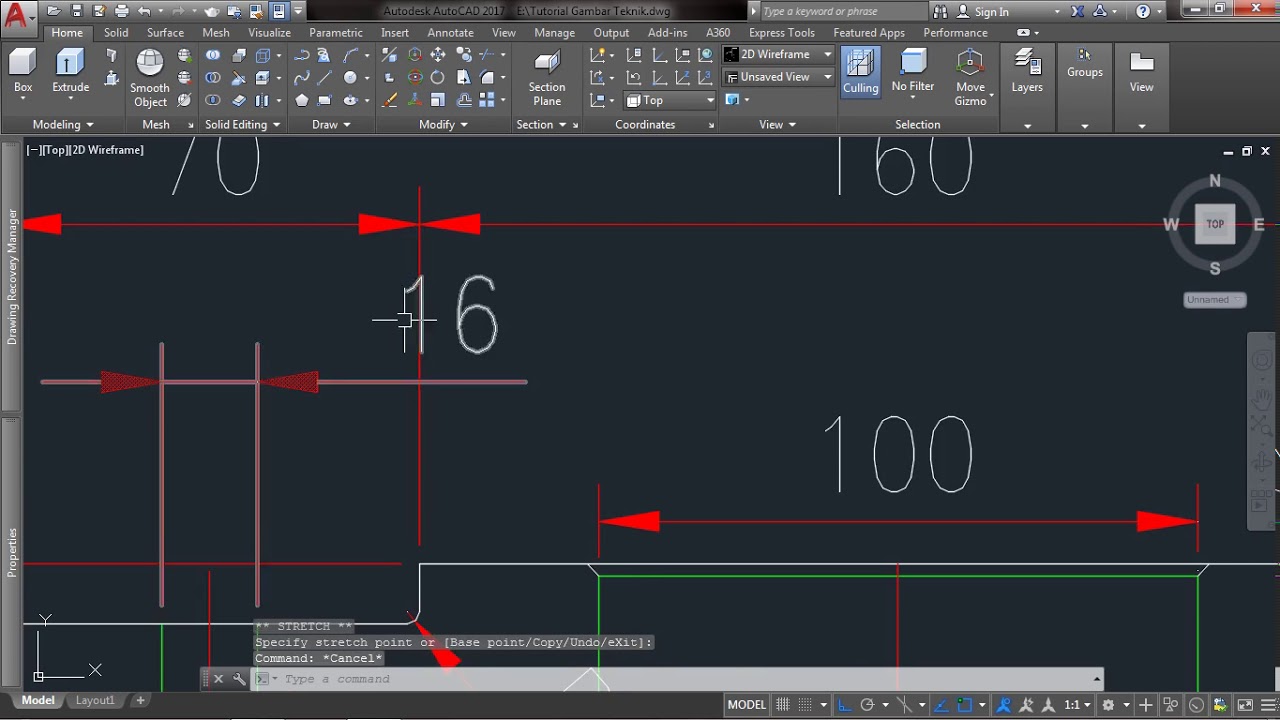Click the Solid Union icon in Solid Editing
1280x720 pixels.
213,55
